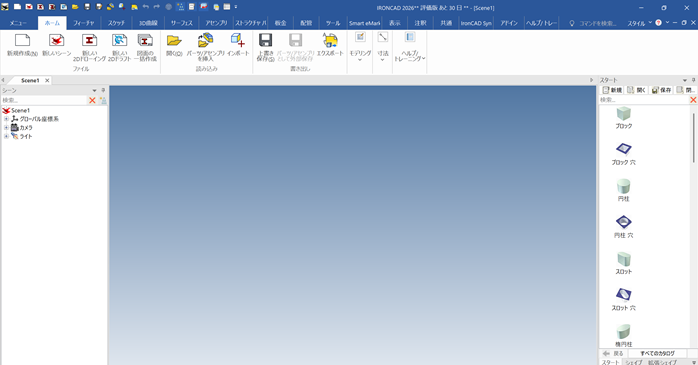Image resolution: width=698 pixels, height=365 pixels.
Task: Click the シーン panel search field
Action: pos(44,100)
